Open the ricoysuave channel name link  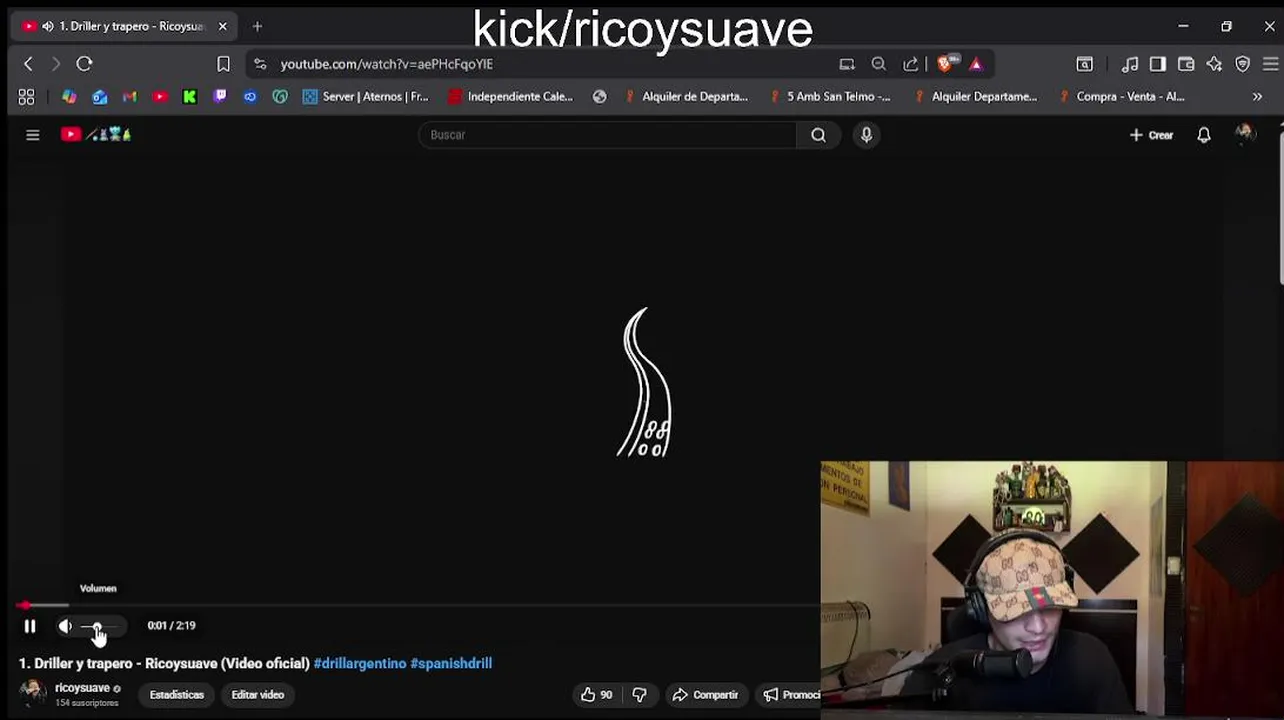point(82,688)
